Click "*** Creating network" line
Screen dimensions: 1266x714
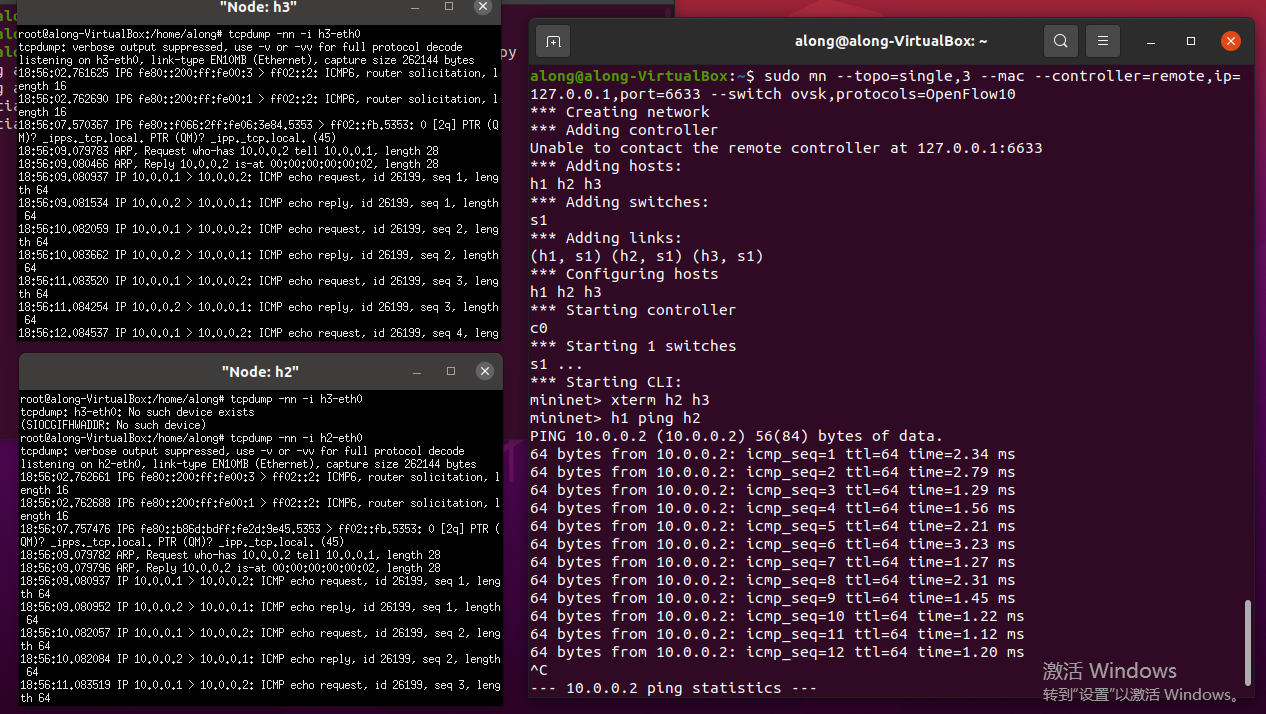click(x=619, y=112)
